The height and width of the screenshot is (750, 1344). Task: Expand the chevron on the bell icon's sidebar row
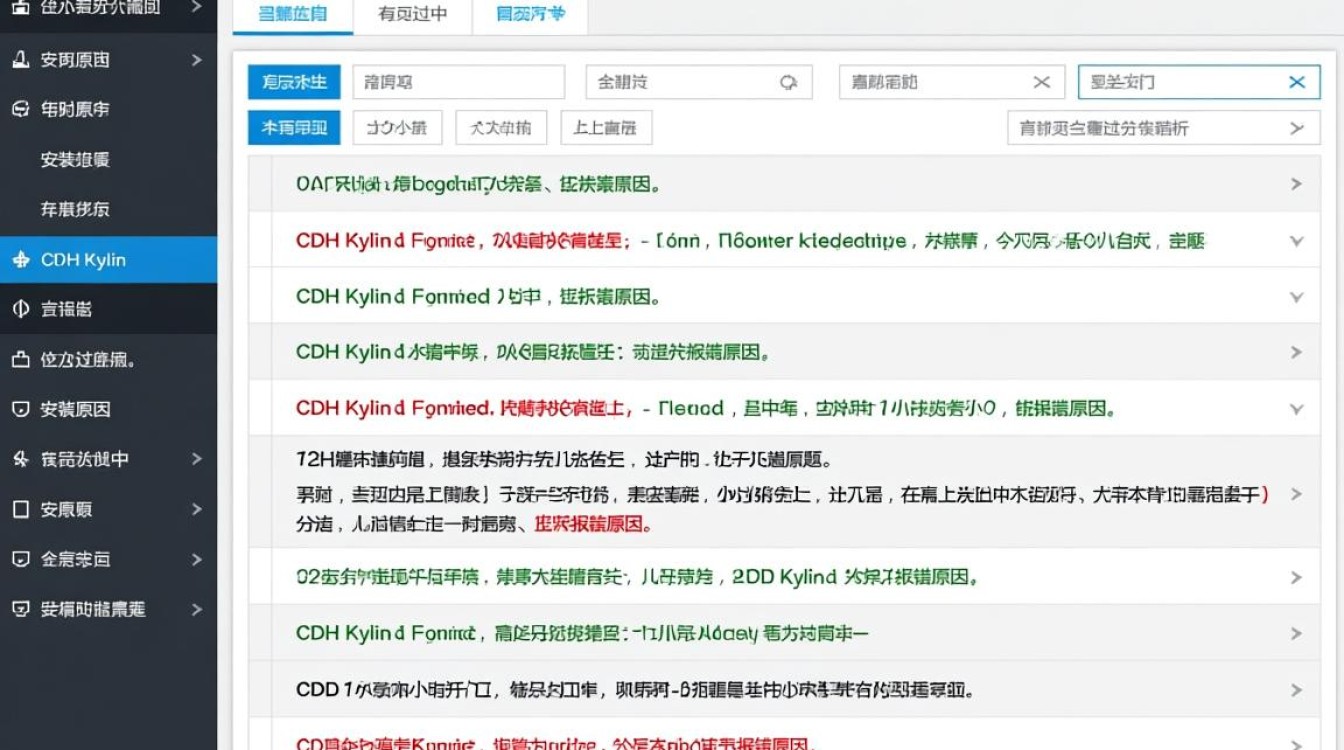(196, 60)
